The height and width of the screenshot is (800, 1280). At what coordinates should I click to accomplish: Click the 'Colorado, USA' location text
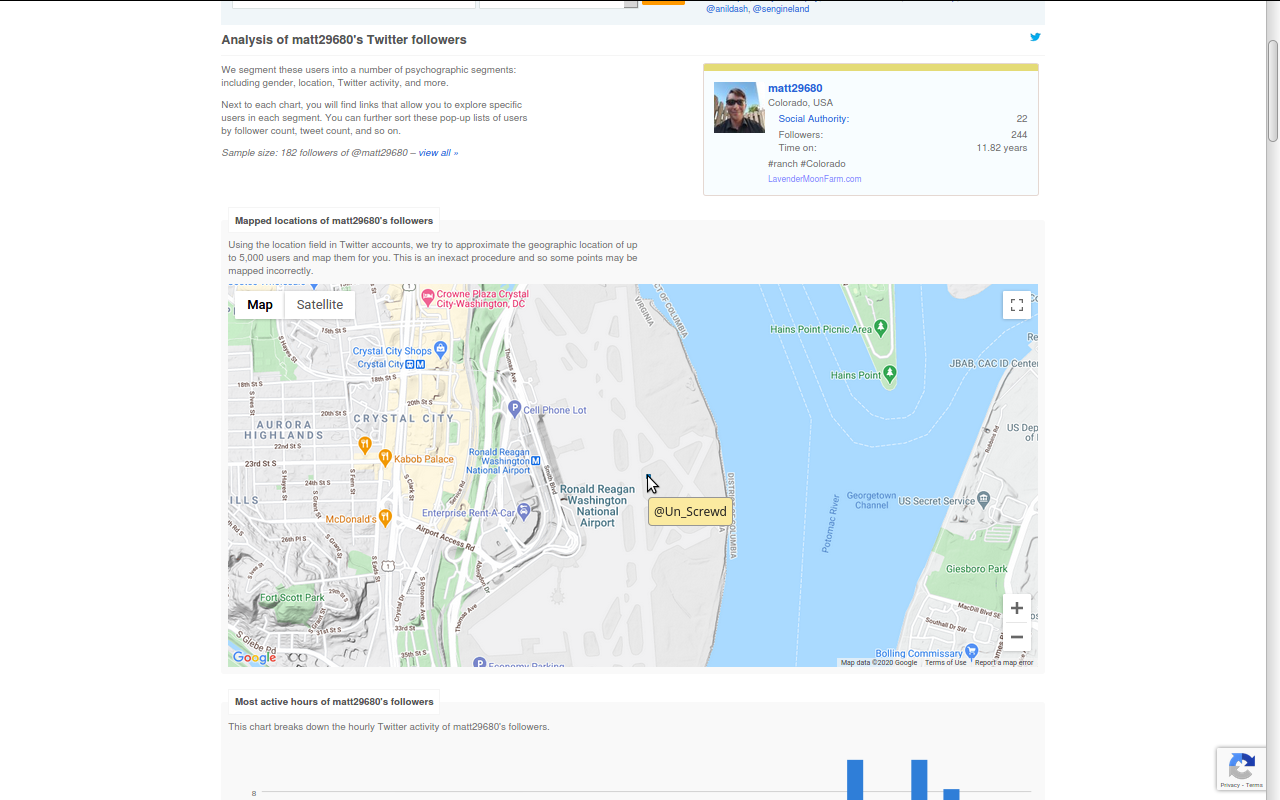[x=800, y=103]
